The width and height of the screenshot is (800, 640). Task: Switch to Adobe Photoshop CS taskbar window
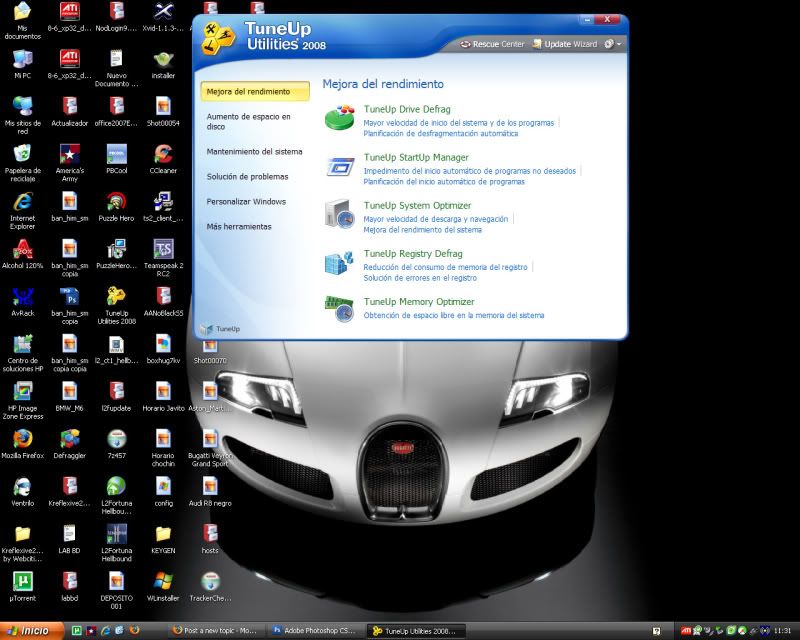(x=315, y=631)
